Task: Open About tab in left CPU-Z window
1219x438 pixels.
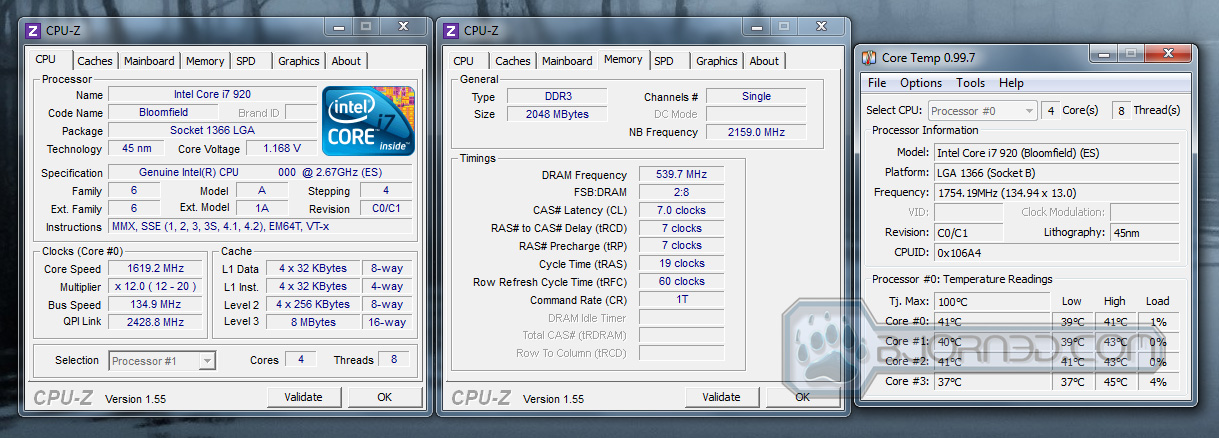Action: pos(346,61)
